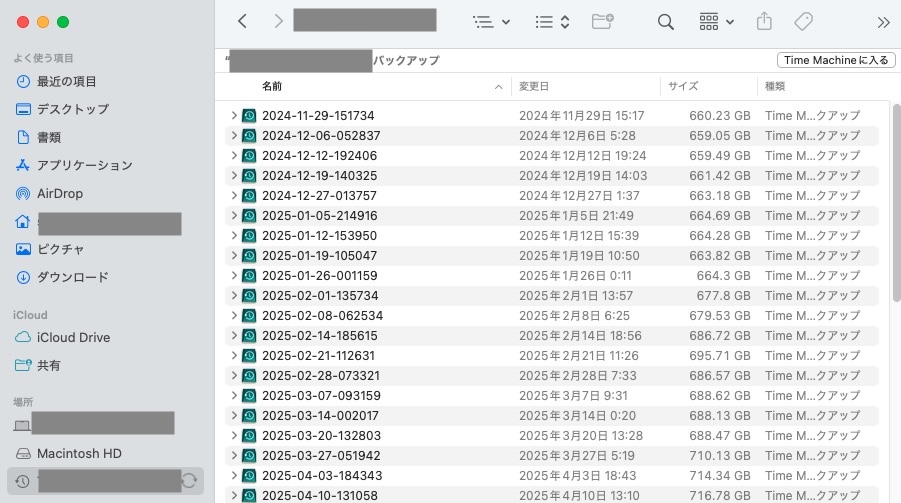
Task: Open the search magnifier in toolbar
Action: click(x=665, y=21)
